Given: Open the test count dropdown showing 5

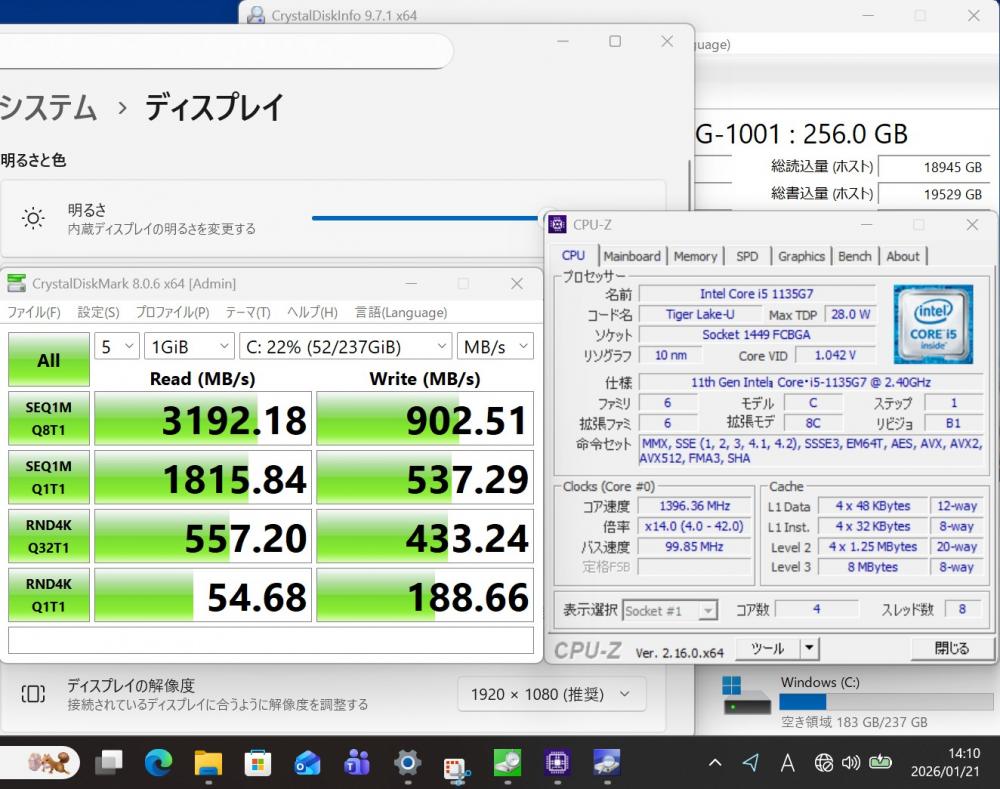Looking at the screenshot, I should pos(117,346).
